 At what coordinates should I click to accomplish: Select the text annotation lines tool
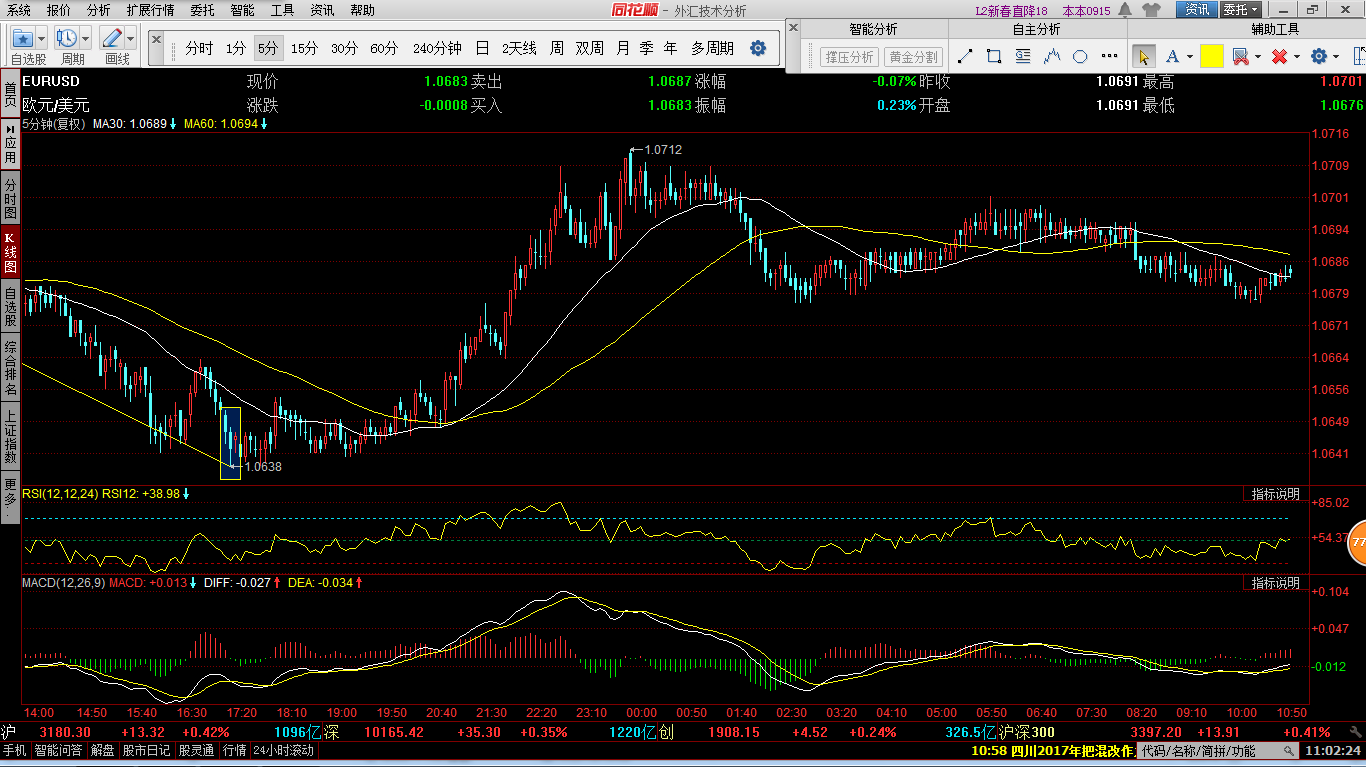[1023, 57]
